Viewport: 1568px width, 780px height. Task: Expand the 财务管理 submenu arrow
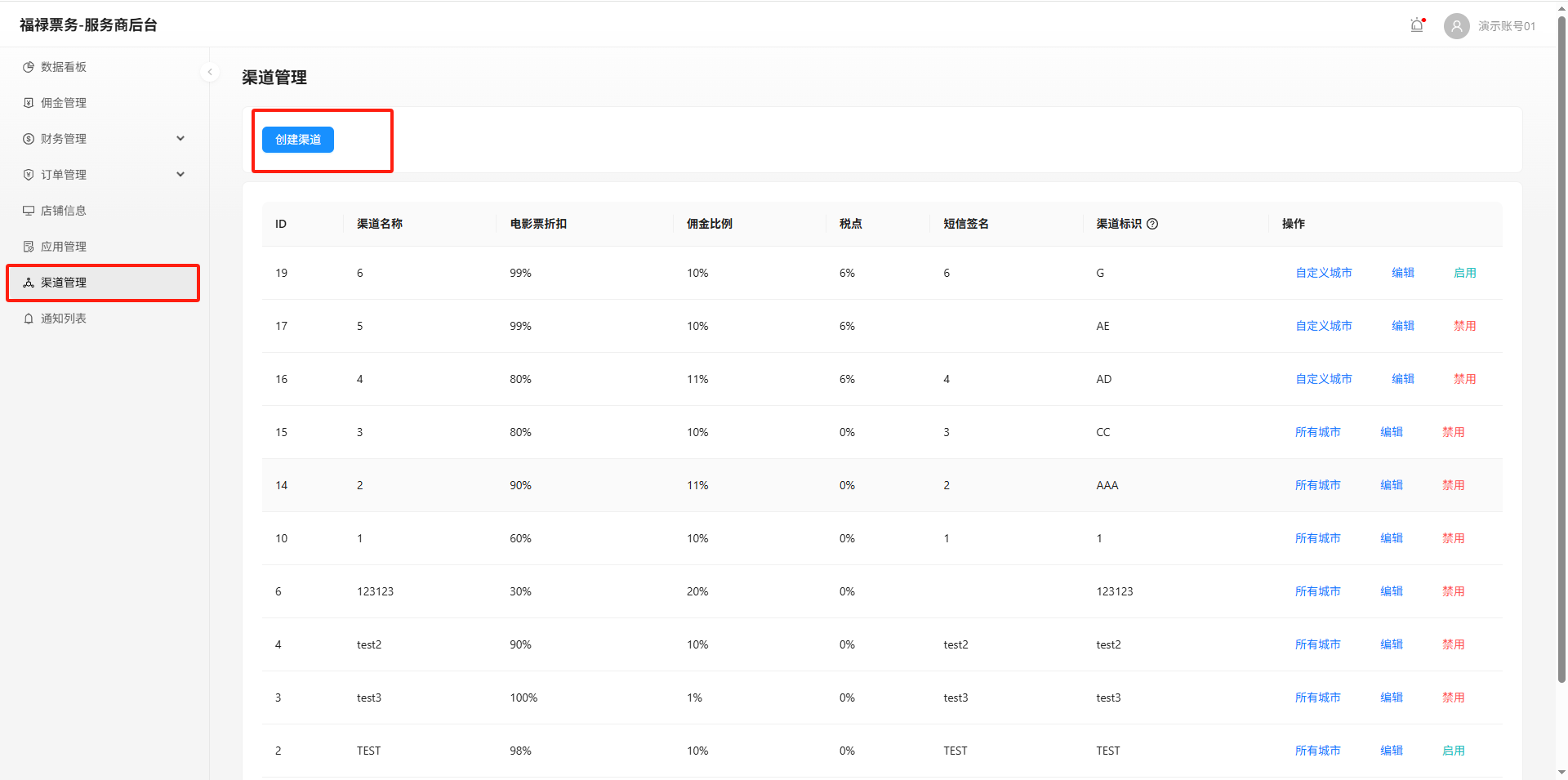pyautogui.click(x=180, y=139)
